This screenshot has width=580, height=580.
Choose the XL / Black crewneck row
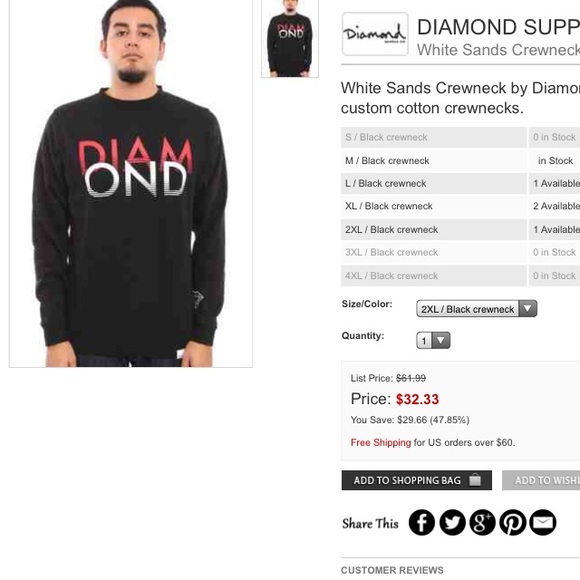(460, 206)
